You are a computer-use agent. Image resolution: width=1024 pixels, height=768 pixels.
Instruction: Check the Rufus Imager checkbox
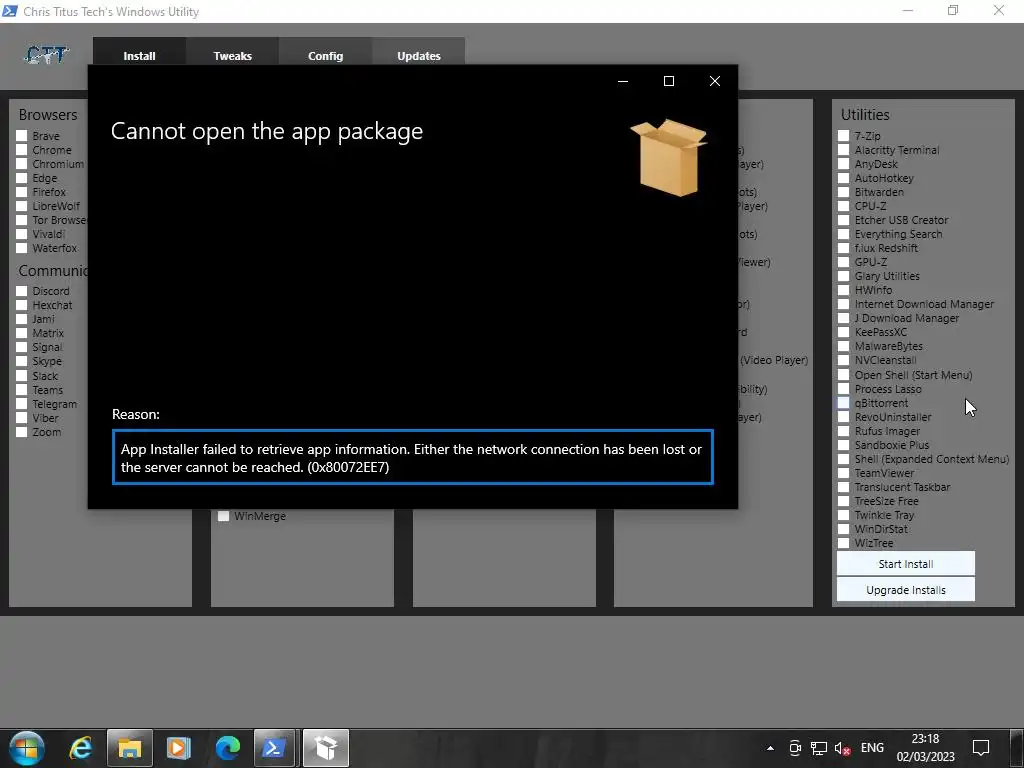tap(844, 431)
